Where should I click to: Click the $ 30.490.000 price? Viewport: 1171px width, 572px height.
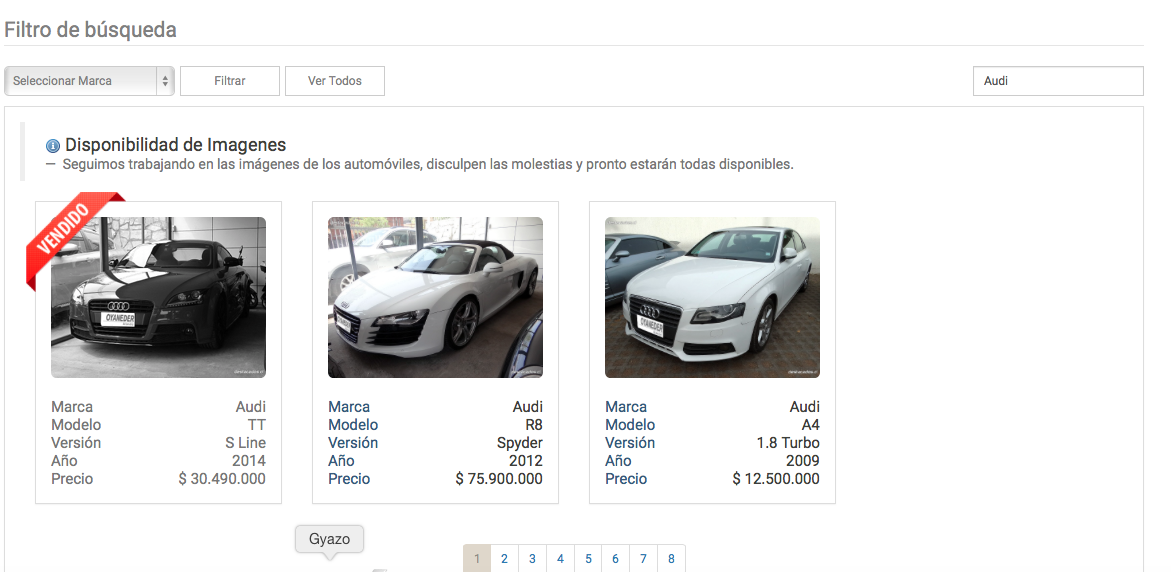pyautogui.click(x=222, y=479)
